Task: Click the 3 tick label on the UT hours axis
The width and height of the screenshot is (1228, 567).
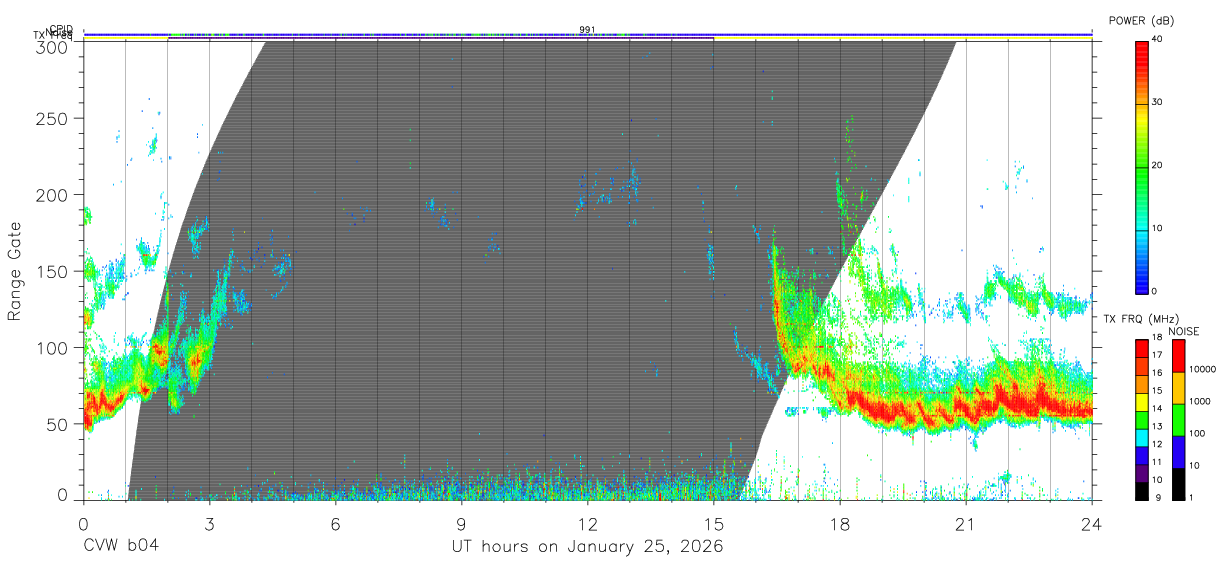Action: pos(210,523)
